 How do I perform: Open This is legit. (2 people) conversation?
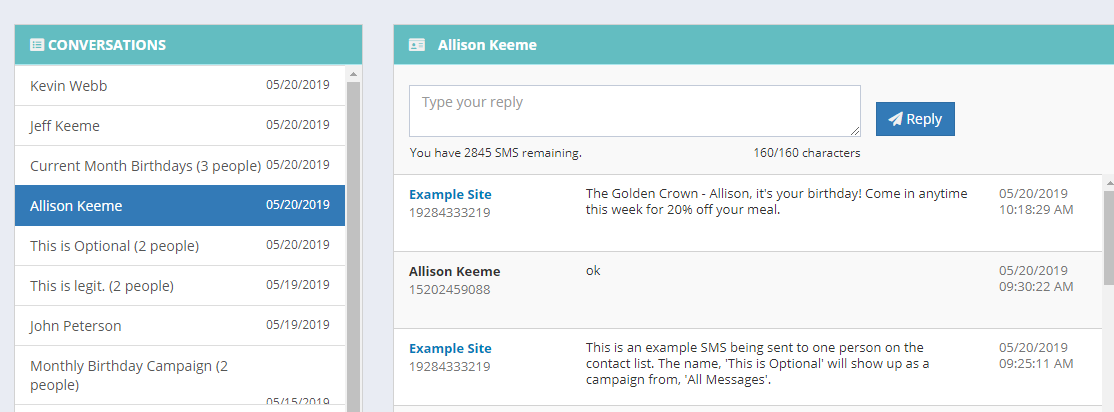point(180,286)
